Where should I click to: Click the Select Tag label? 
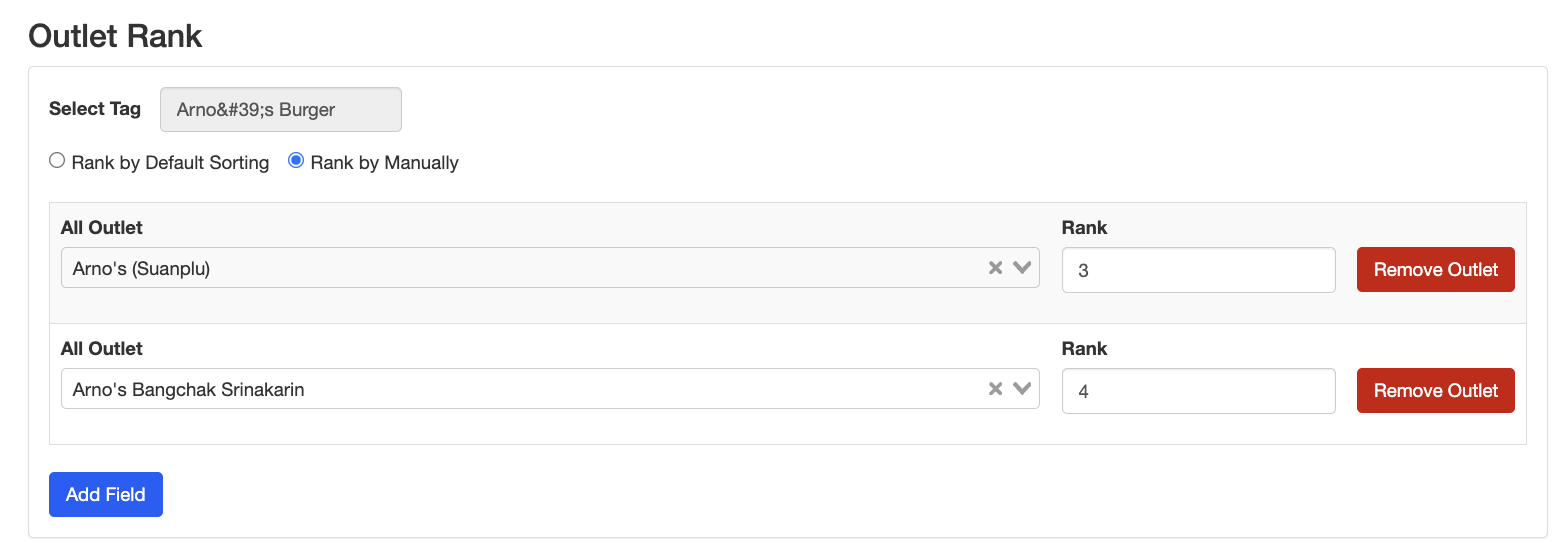(x=95, y=109)
